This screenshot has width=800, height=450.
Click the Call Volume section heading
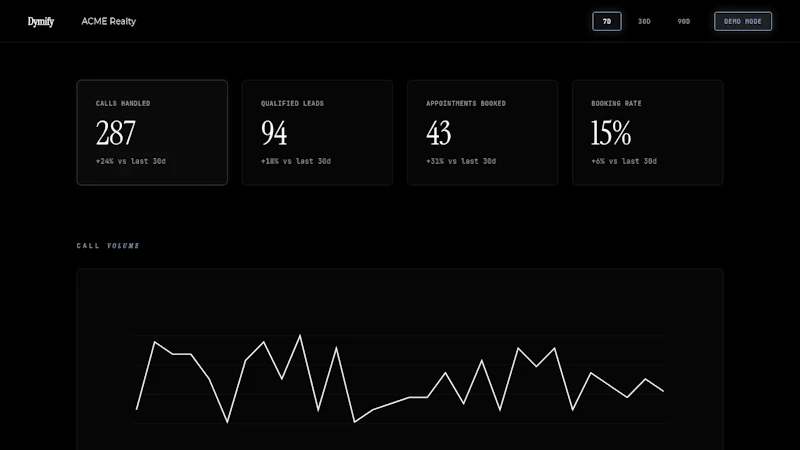pos(108,246)
